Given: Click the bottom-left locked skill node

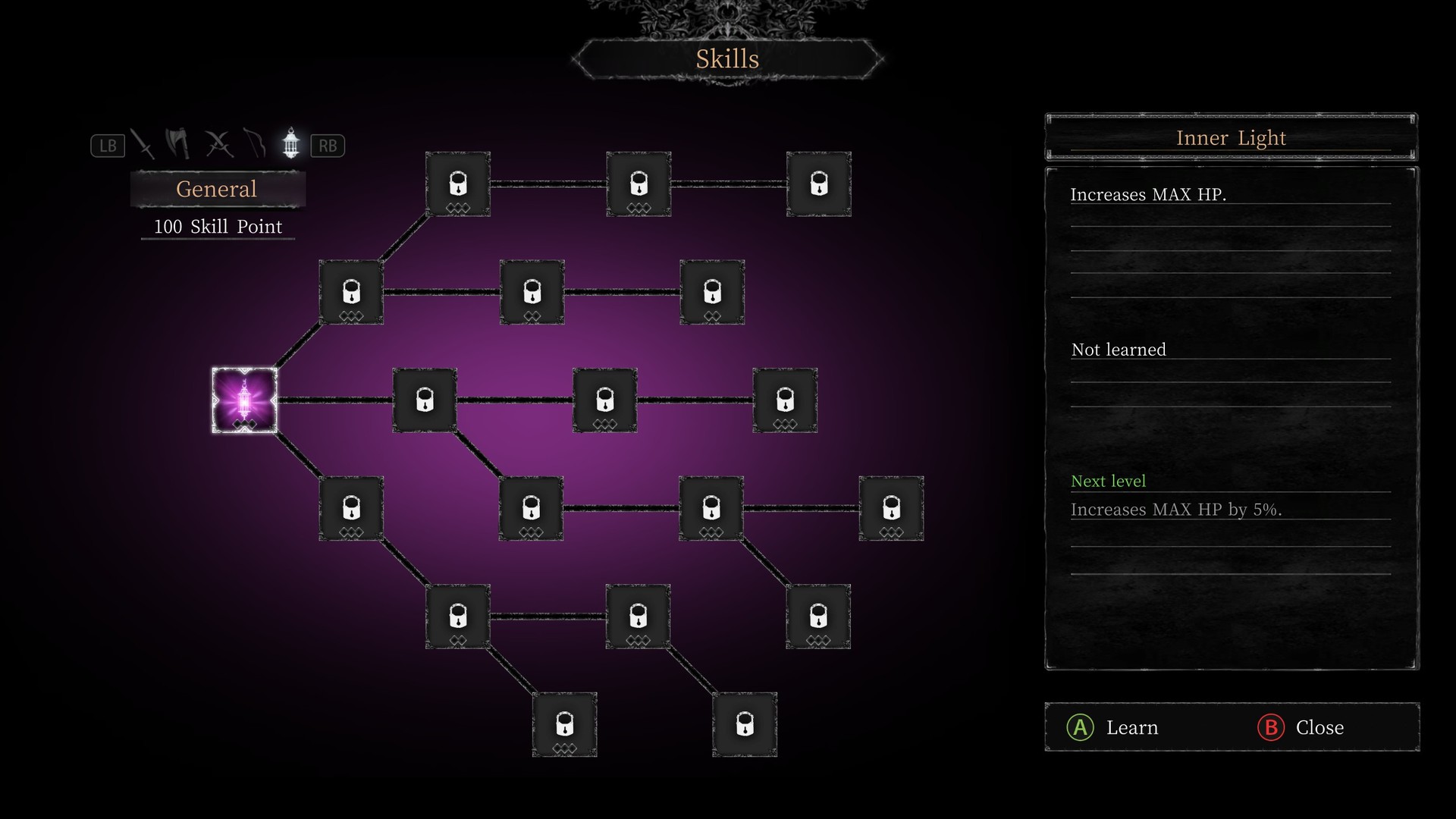Looking at the screenshot, I should (565, 724).
